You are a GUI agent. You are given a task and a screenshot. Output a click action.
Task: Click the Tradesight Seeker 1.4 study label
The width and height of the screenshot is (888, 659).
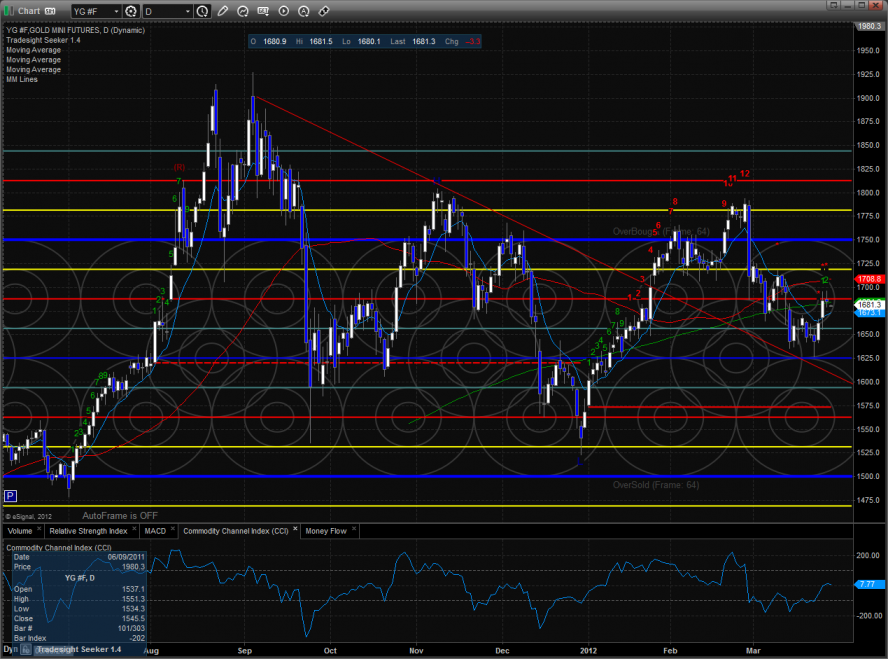42,40
